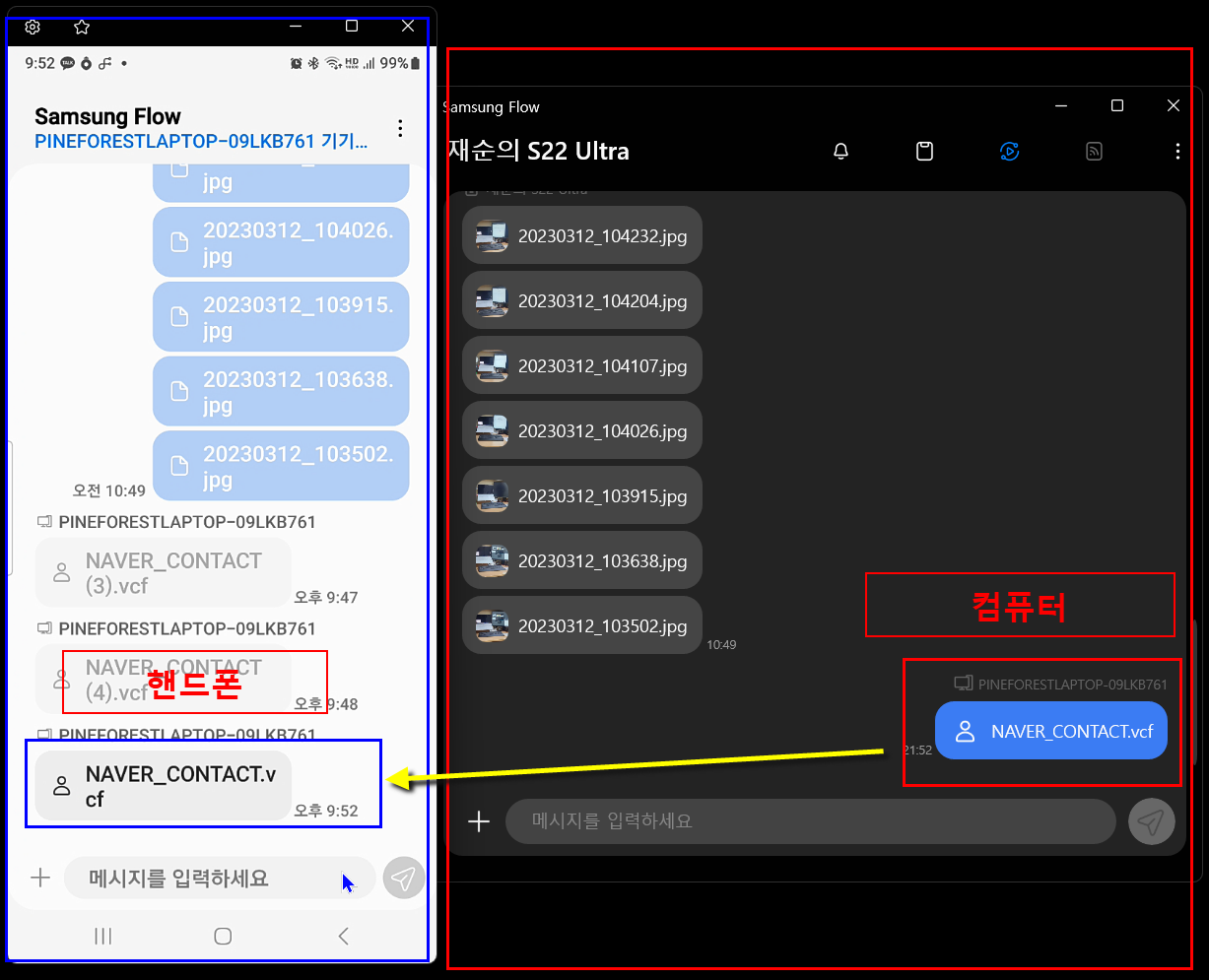Click message input field on computer window
This screenshot has height=980, width=1209.
pyautogui.click(x=810, y=821)
